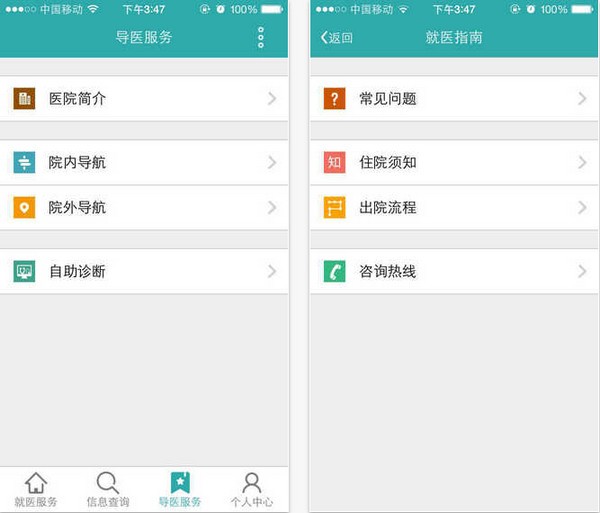The image size is (600, 513).
Task: Expand the 住院须知 row chevron
Action: click(x=582, y=163)
